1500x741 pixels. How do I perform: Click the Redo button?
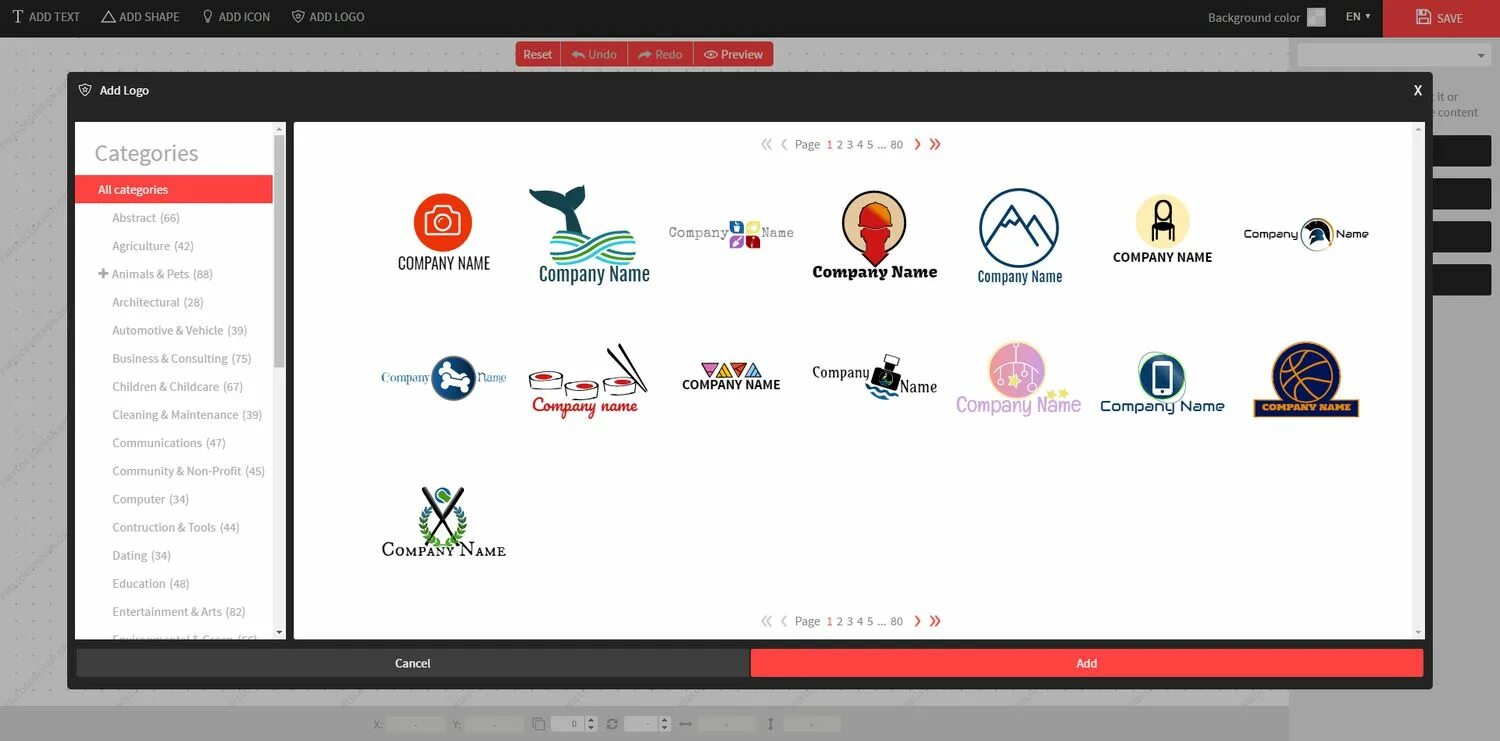660,54
